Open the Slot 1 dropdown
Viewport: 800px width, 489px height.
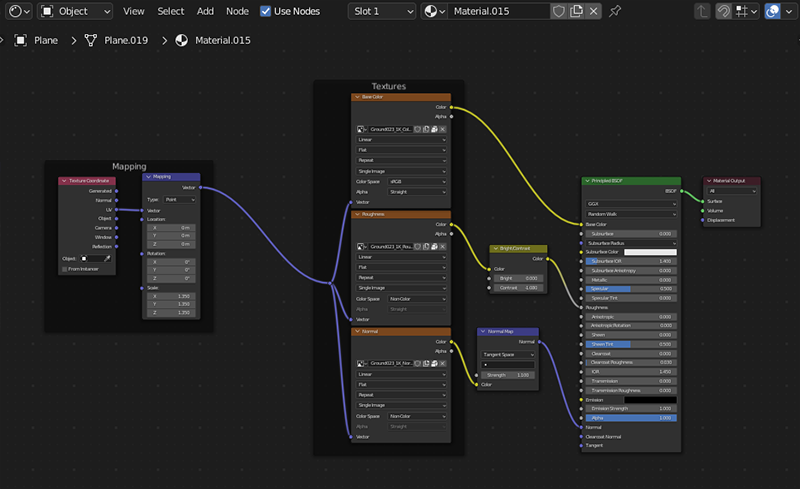pos(381,11)
